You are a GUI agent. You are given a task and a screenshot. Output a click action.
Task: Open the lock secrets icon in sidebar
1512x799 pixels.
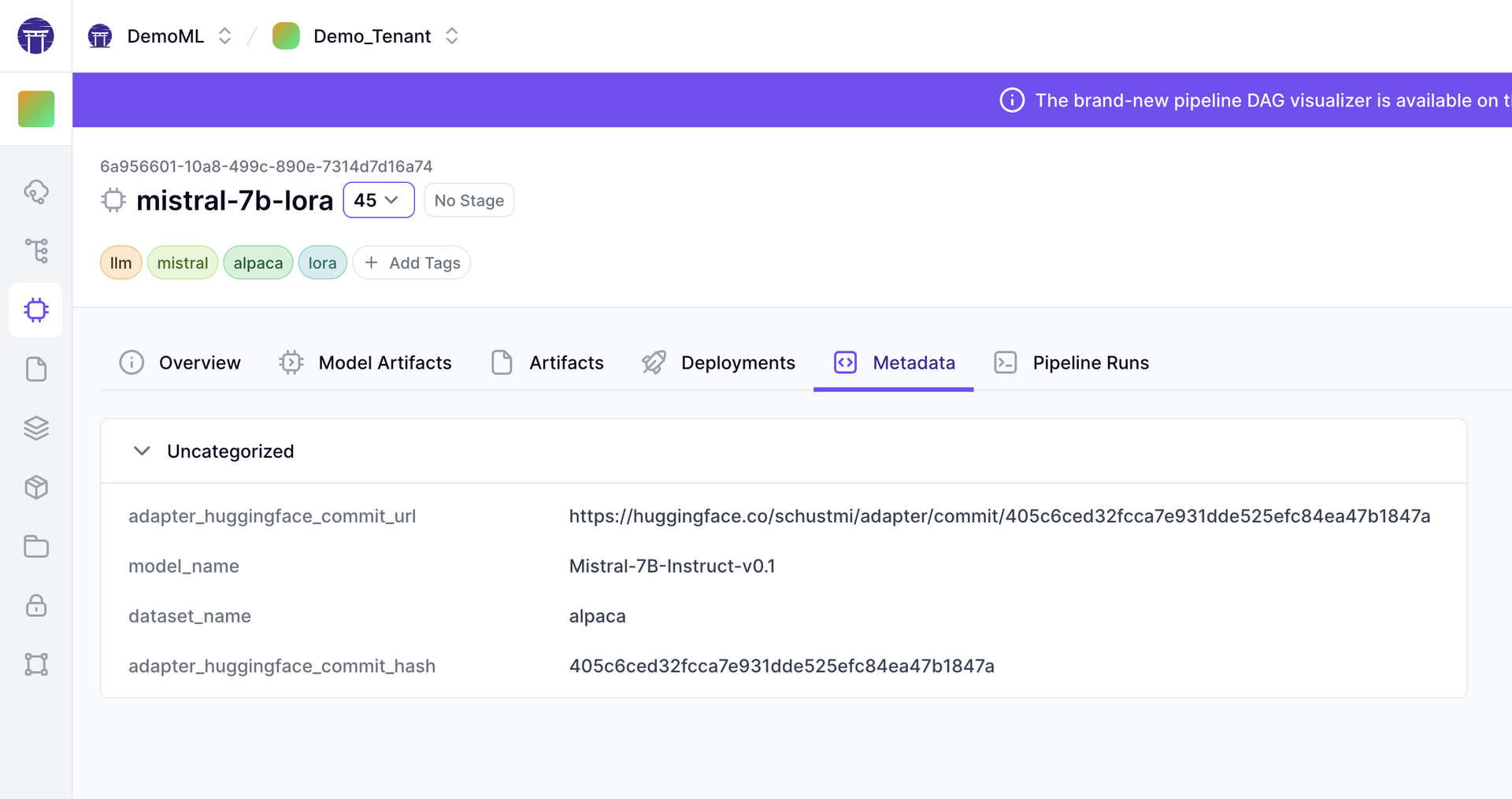coord(36,605)
